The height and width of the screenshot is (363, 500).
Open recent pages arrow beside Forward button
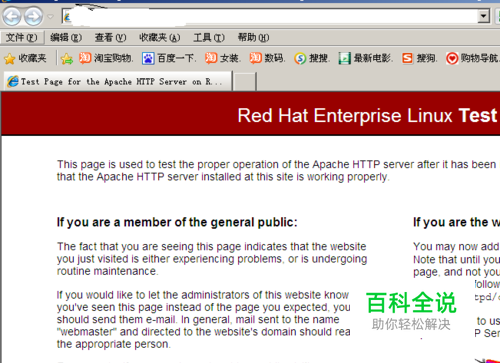(x=50, y=16)
